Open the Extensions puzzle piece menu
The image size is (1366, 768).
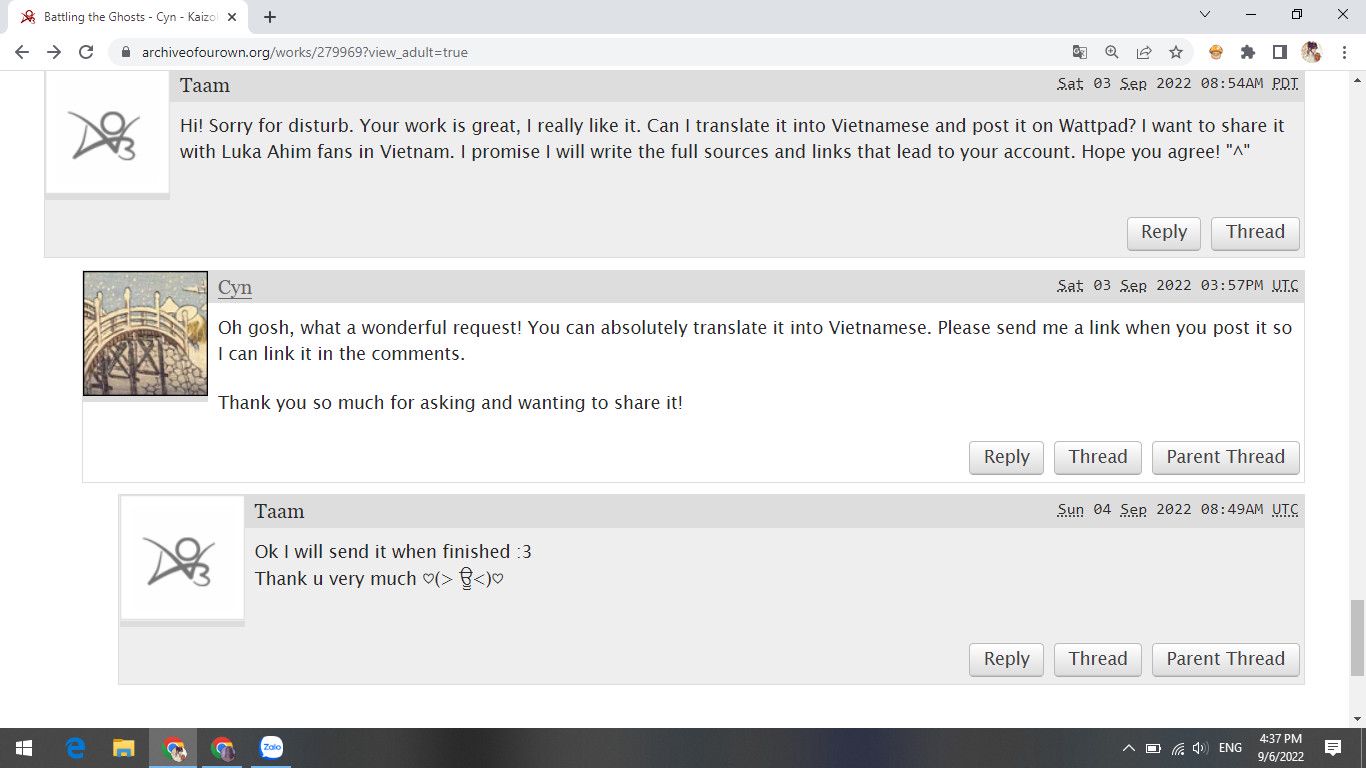tap(1247, 52)
